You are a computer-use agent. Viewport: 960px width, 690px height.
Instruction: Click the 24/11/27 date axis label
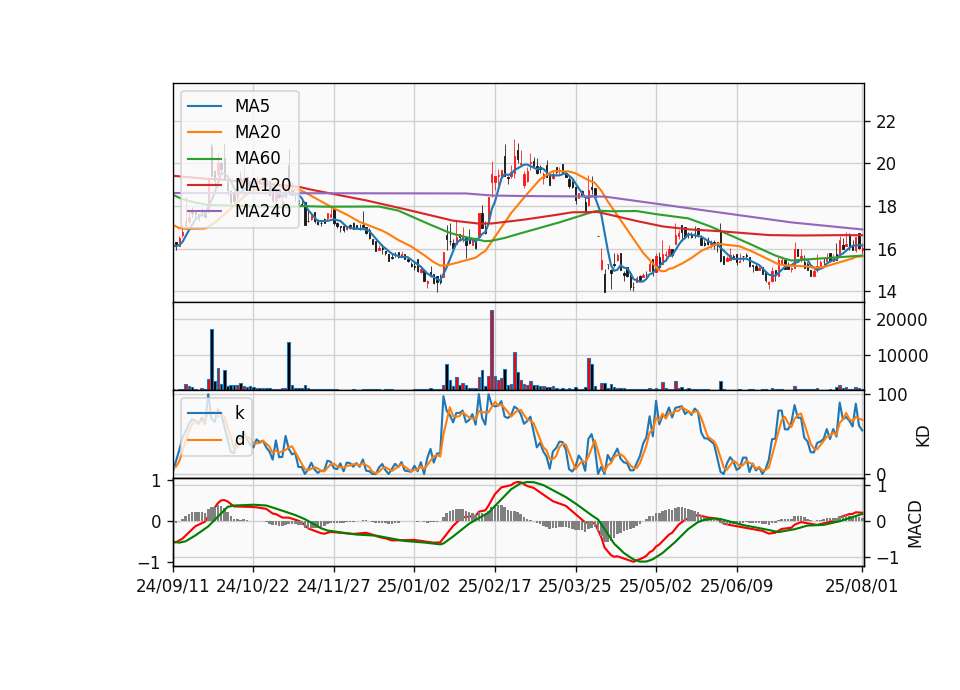pyautogui.click(x=334, y=586)
